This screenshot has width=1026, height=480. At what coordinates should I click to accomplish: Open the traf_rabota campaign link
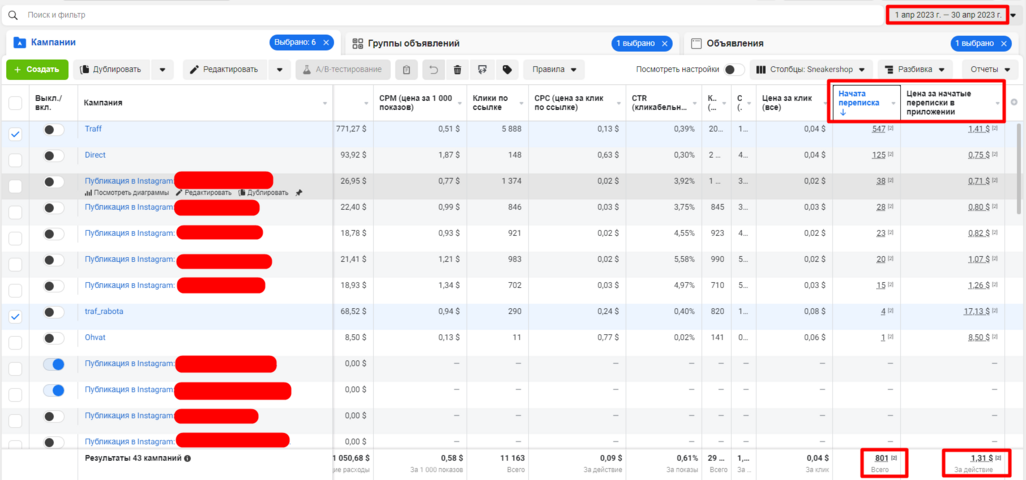pos(104,312)
